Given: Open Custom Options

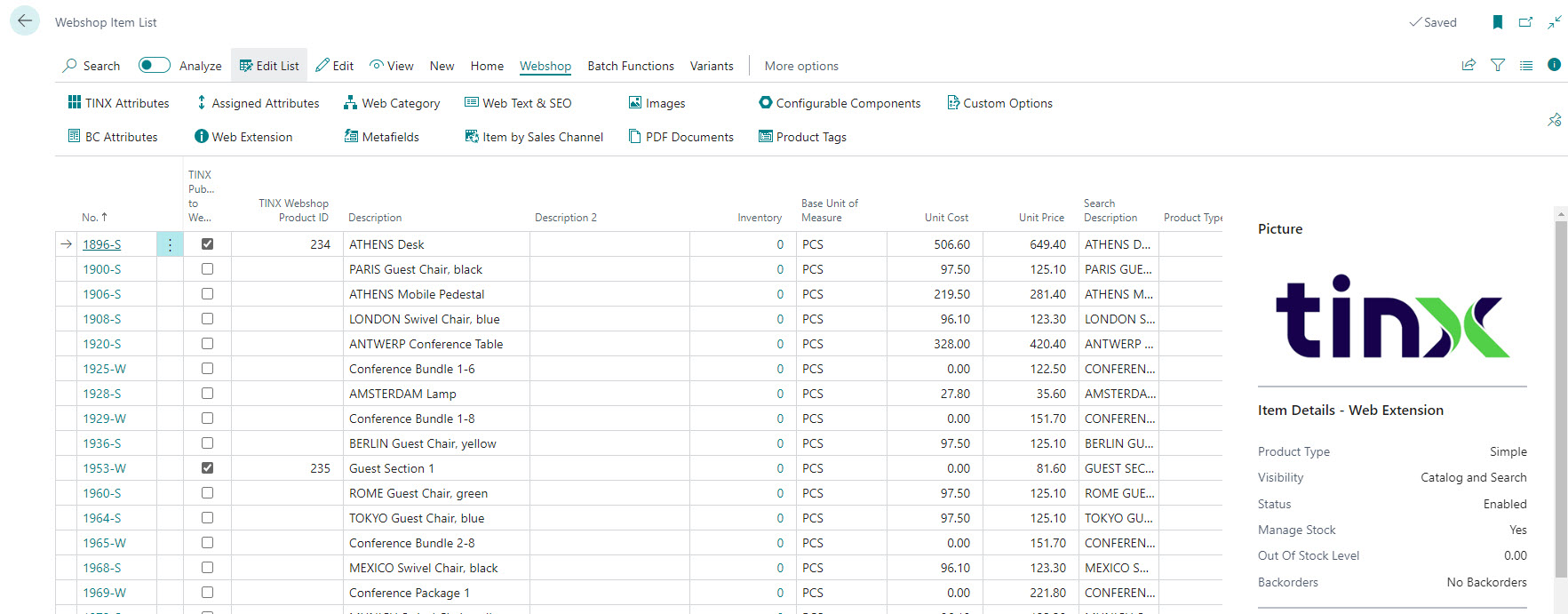Looking at the screenshot, I should click(x=999, y=103).
